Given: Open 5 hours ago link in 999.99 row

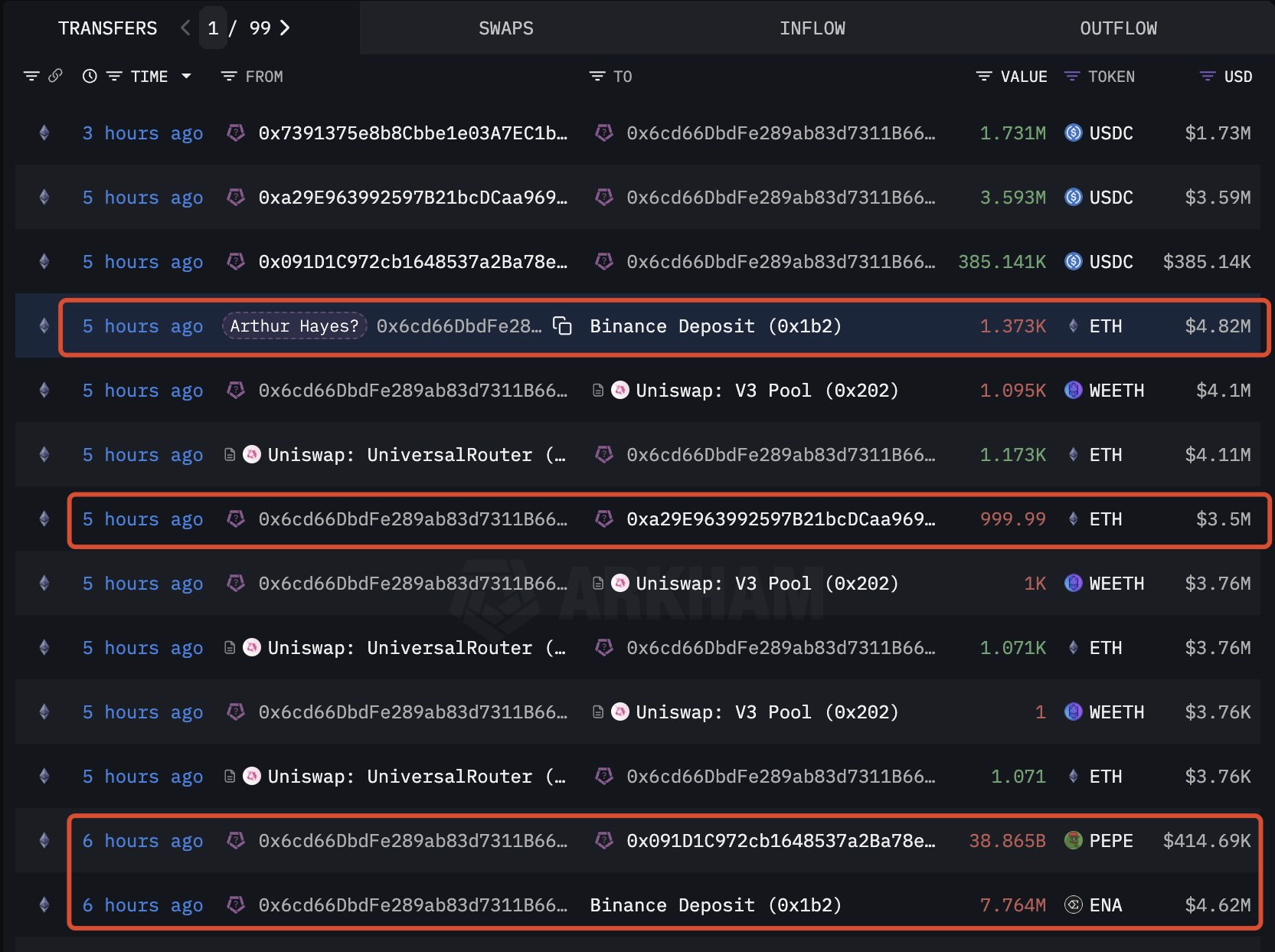Looking at the screenshot, I should tap(142, 519).
